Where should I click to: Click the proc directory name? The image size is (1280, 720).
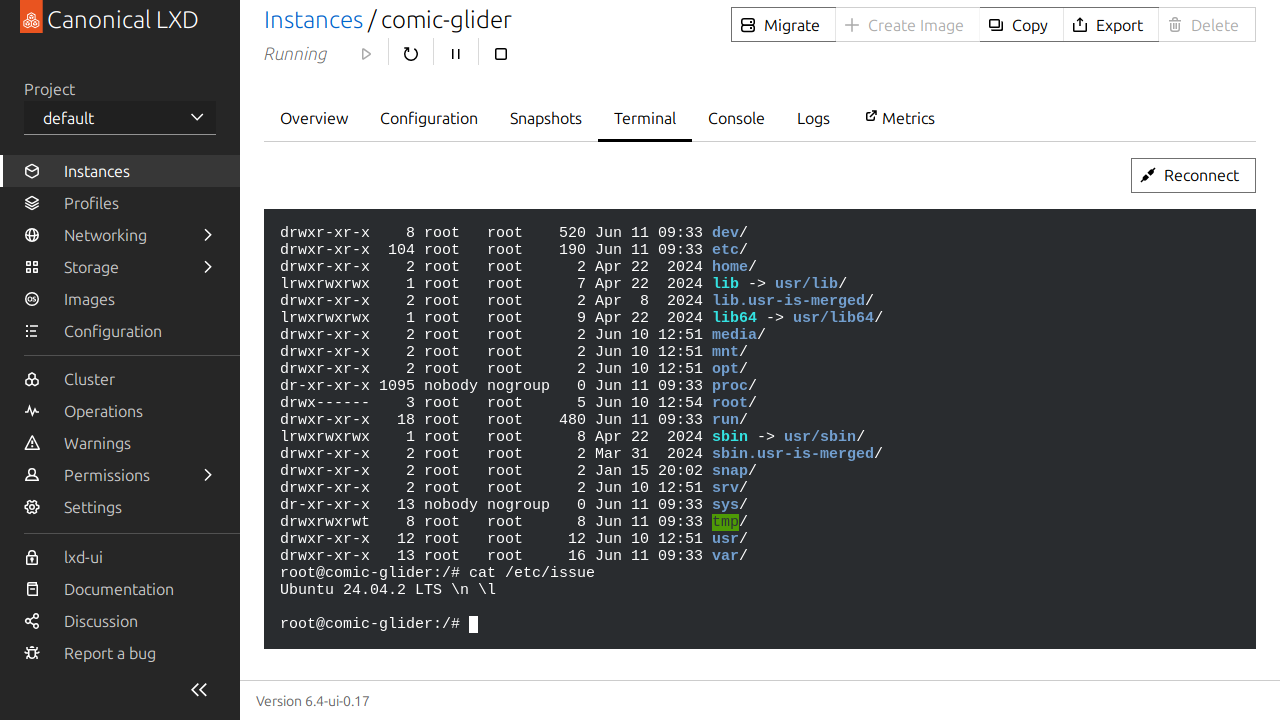(730, 385)
